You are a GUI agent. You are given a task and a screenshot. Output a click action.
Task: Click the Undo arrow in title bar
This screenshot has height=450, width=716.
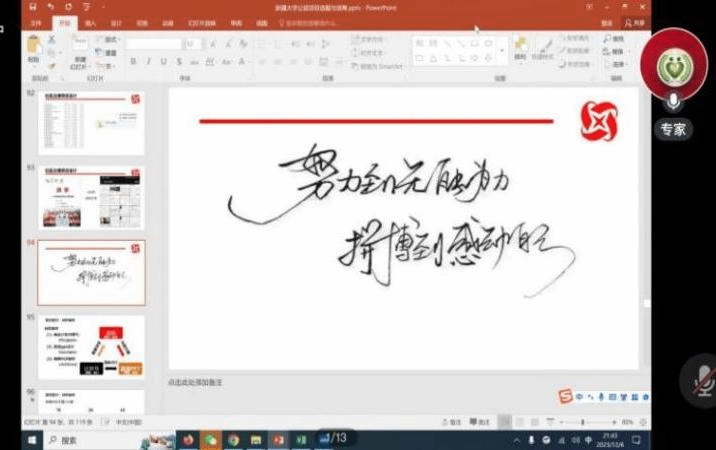[50, 6]
